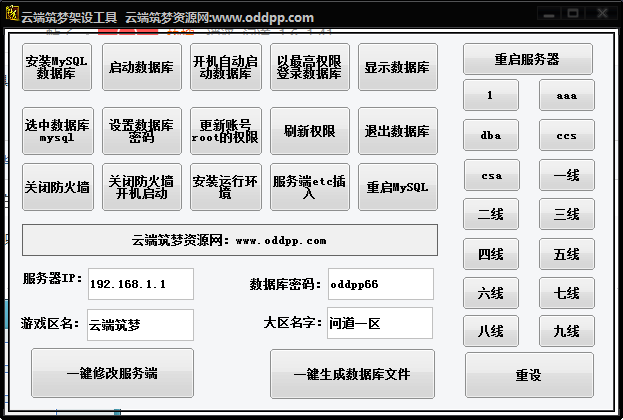Focus the 服务器IP input field
Screen dimensions: 623x420
point(141,284)
